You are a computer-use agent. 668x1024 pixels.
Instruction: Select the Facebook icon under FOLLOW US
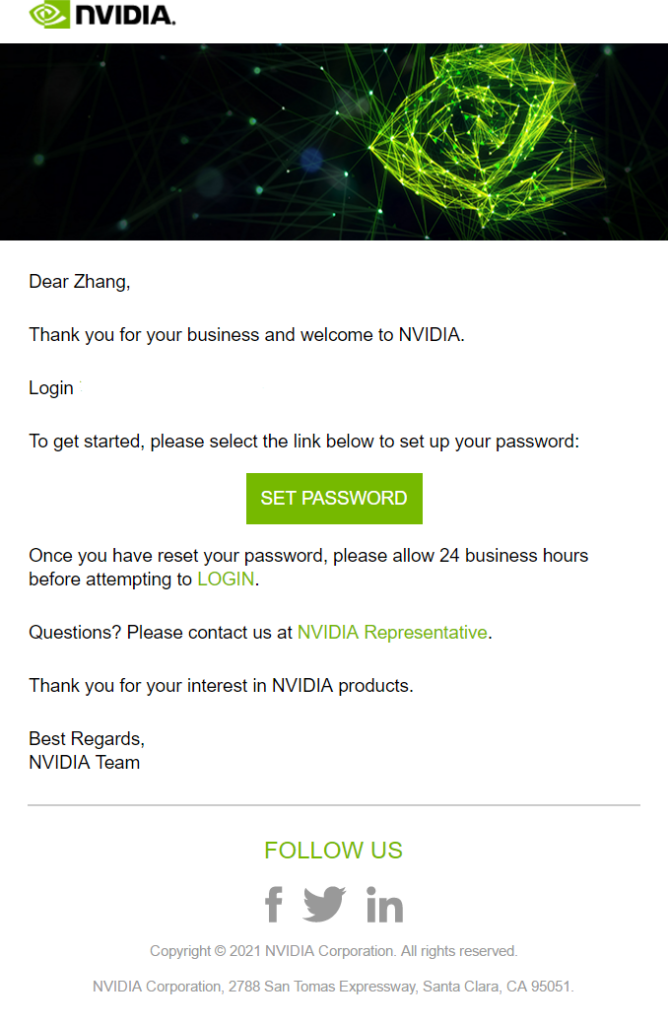[x=273, y=904]
